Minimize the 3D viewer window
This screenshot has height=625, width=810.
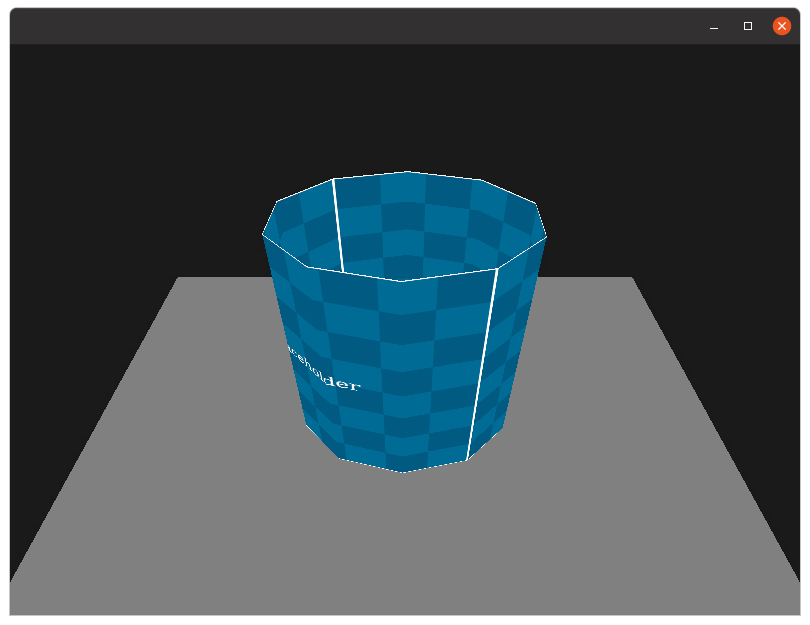(x=714, y=26)
